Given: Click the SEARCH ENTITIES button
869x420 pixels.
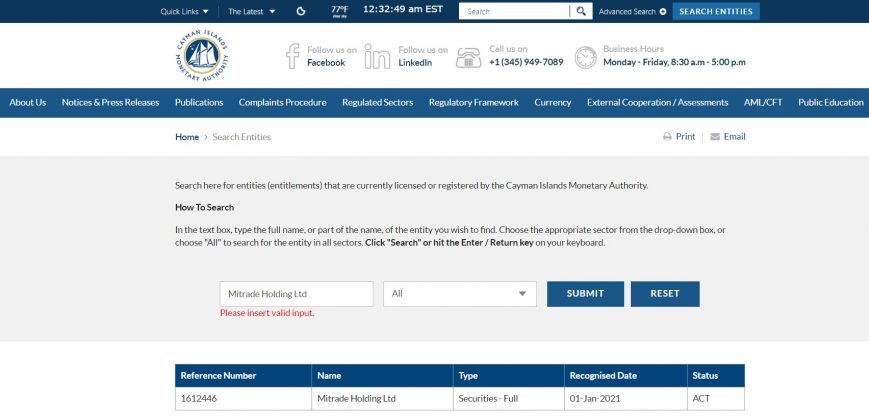Looking at the screenshot, I should (x=716, y=11).
